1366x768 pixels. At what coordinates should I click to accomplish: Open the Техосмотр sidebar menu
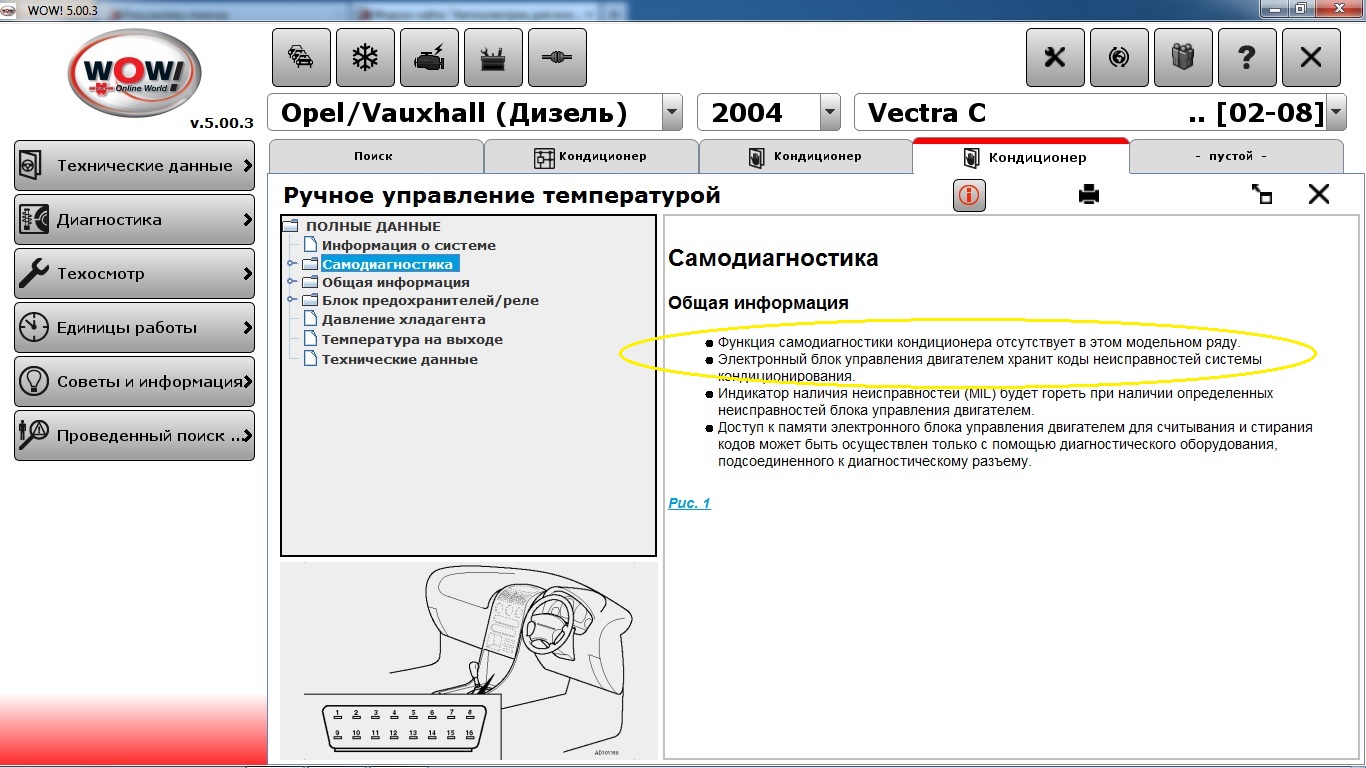tap(134, 274)
